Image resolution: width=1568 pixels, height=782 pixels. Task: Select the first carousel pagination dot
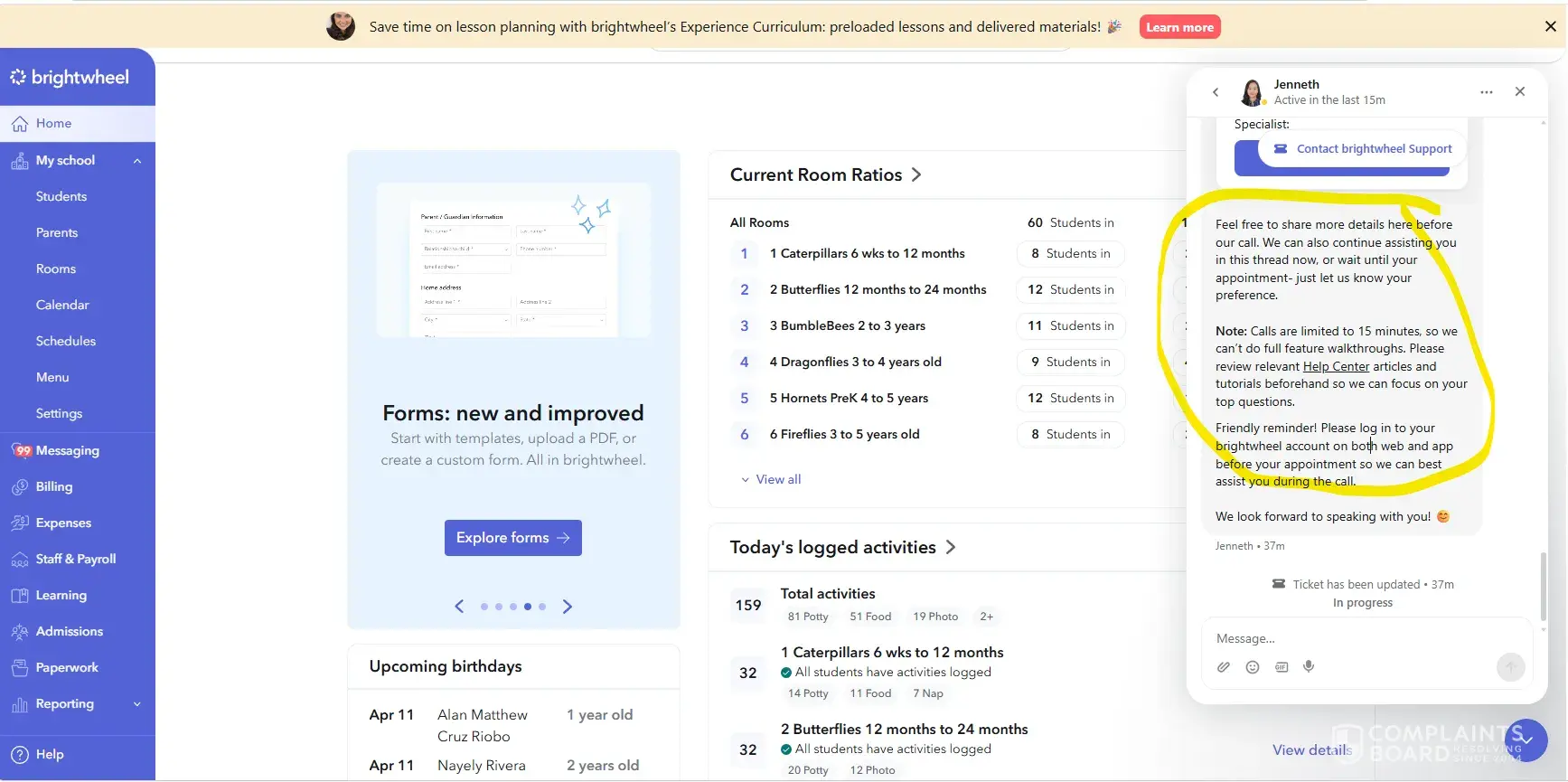coord(484,607)
